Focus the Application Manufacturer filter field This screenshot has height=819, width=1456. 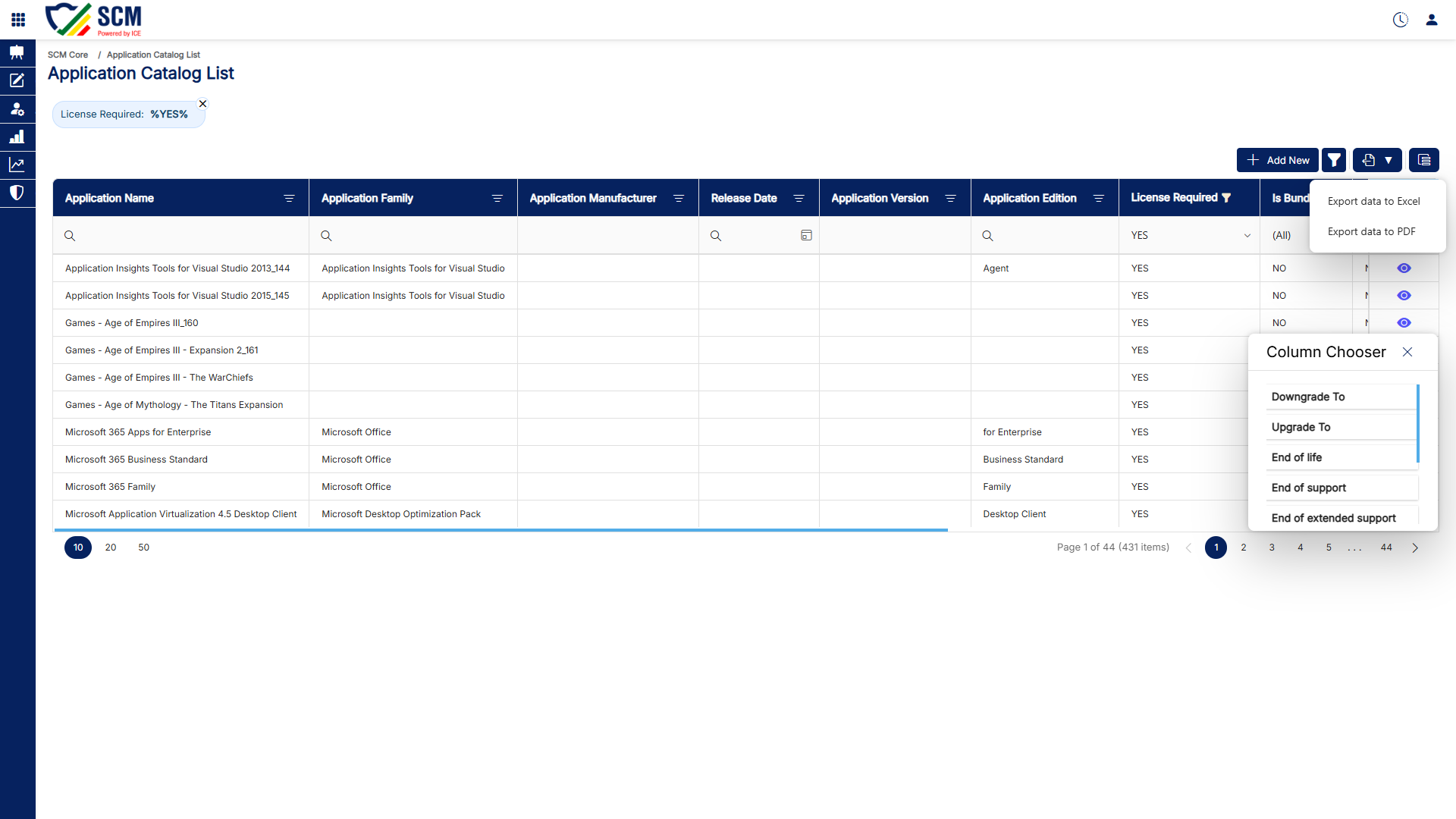pos(608,236)
